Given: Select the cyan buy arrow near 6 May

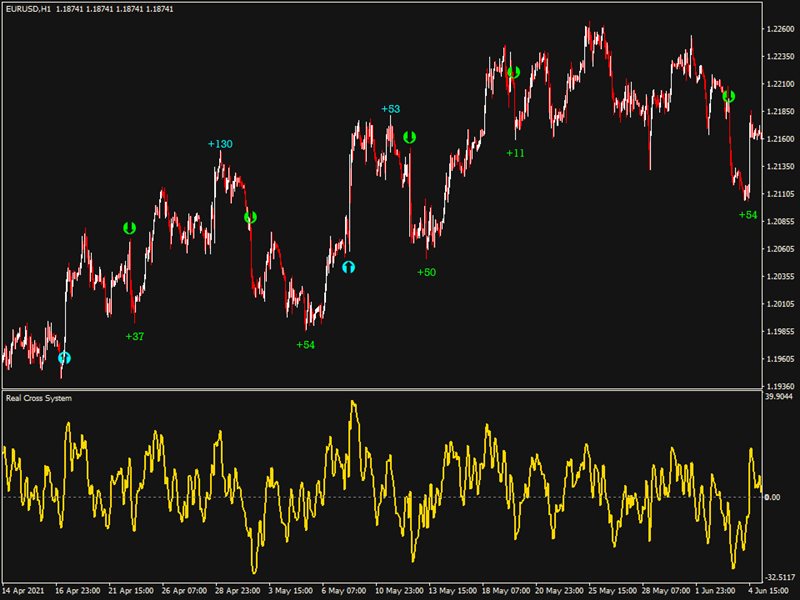Looking at the screenshot, I should [x=349, y=267].
